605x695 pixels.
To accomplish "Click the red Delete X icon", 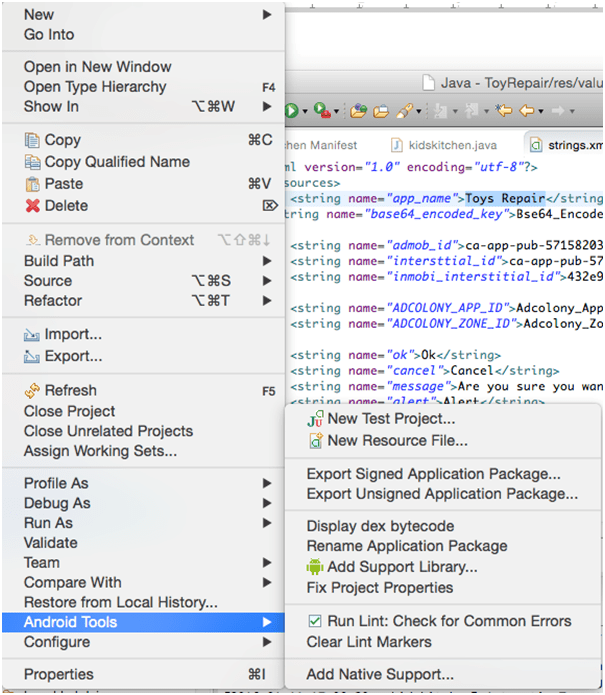I will (x=33, y=206).
